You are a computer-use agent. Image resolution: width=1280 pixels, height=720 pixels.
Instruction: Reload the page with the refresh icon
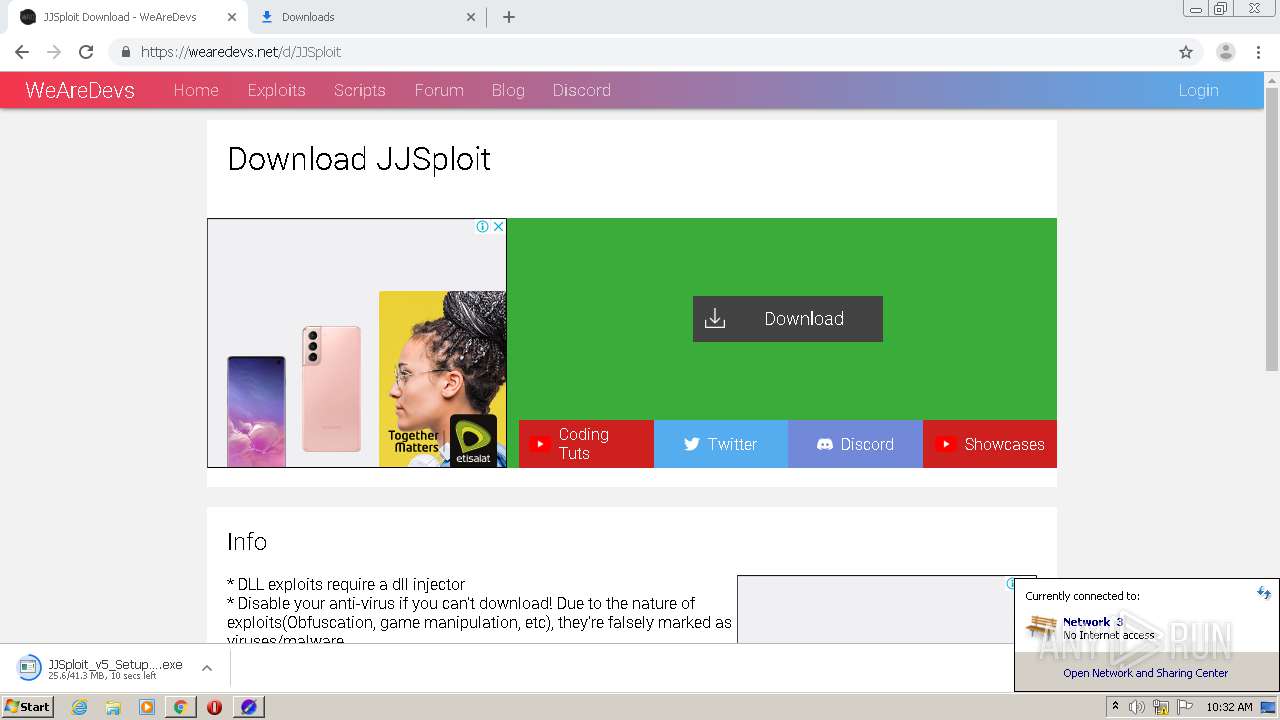click(86, 52)
